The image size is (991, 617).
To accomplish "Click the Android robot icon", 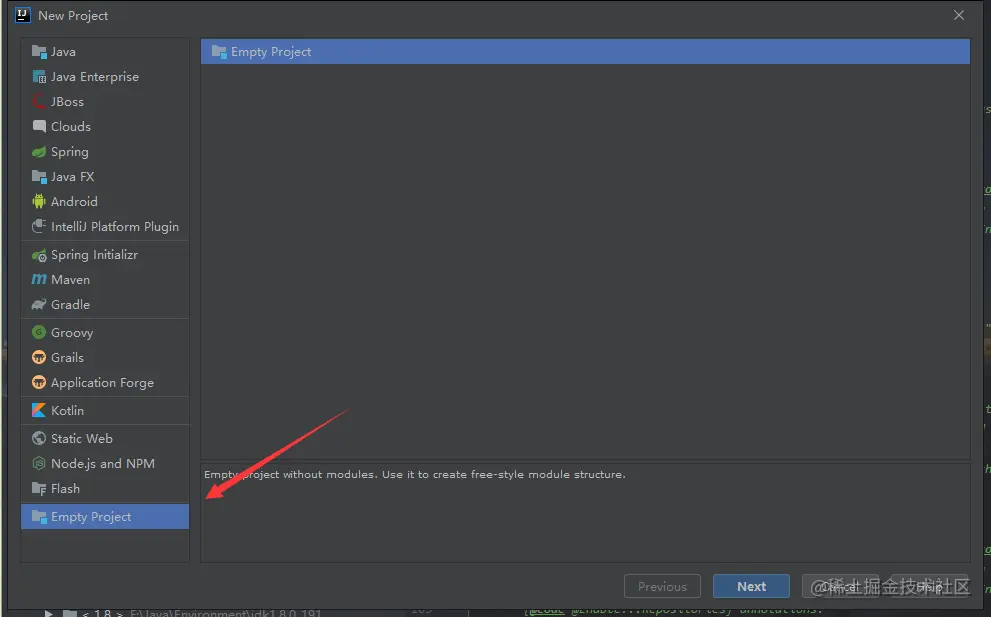I will [39, 202].
